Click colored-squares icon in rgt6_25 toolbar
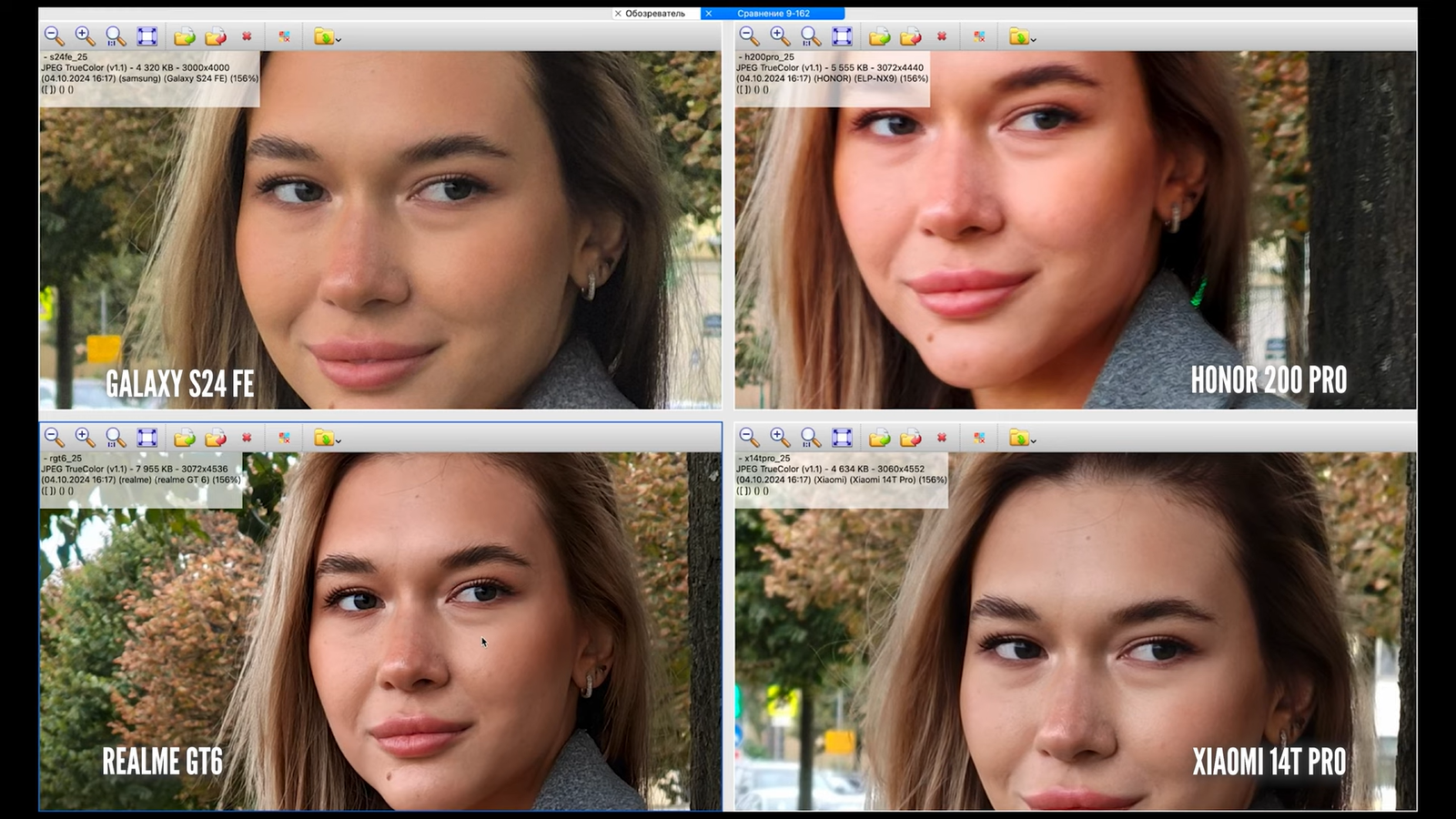The height and width of the screenshot is (819, 1456). (x=284, y=438)
